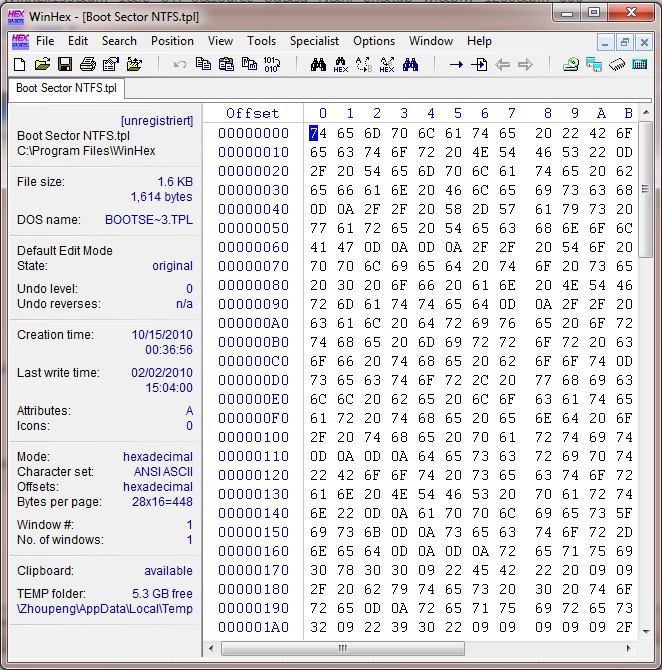662x670 pixels.
Task: Click the Open file folder icon
Action: coord(42,65)
